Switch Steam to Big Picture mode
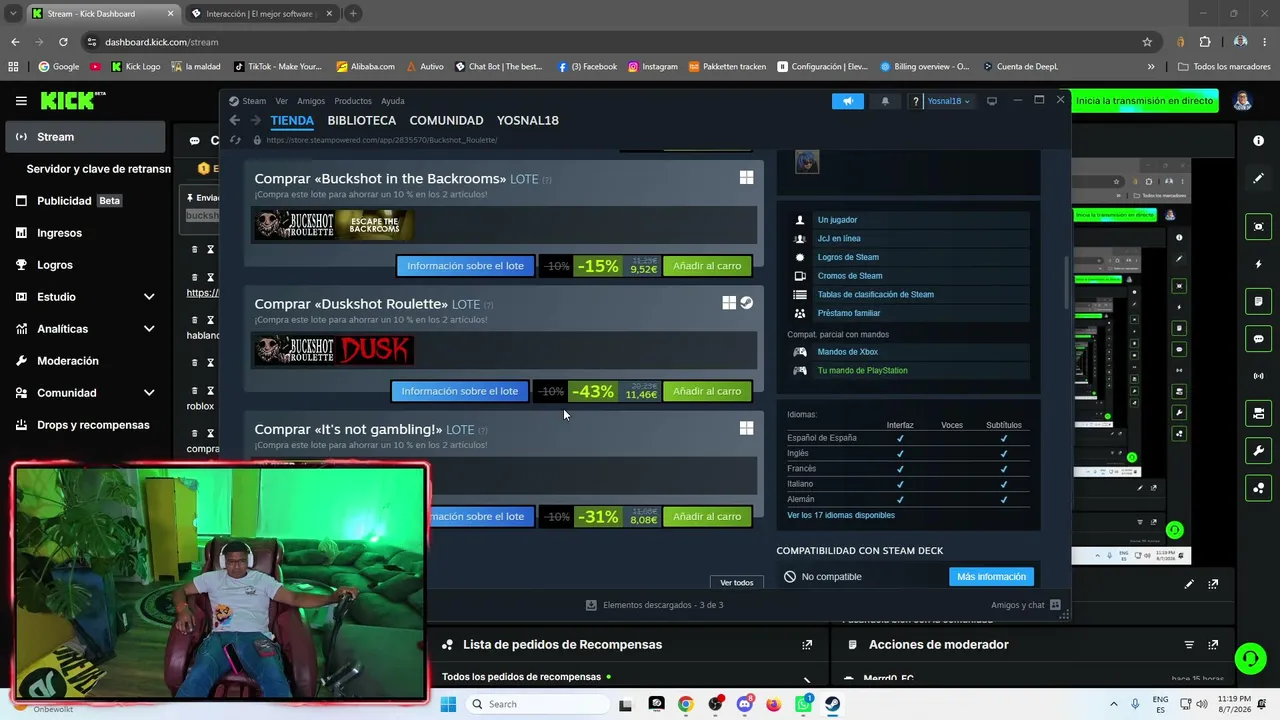The height and width of the screenshot is (720, 1280). [x=992, y=101]
